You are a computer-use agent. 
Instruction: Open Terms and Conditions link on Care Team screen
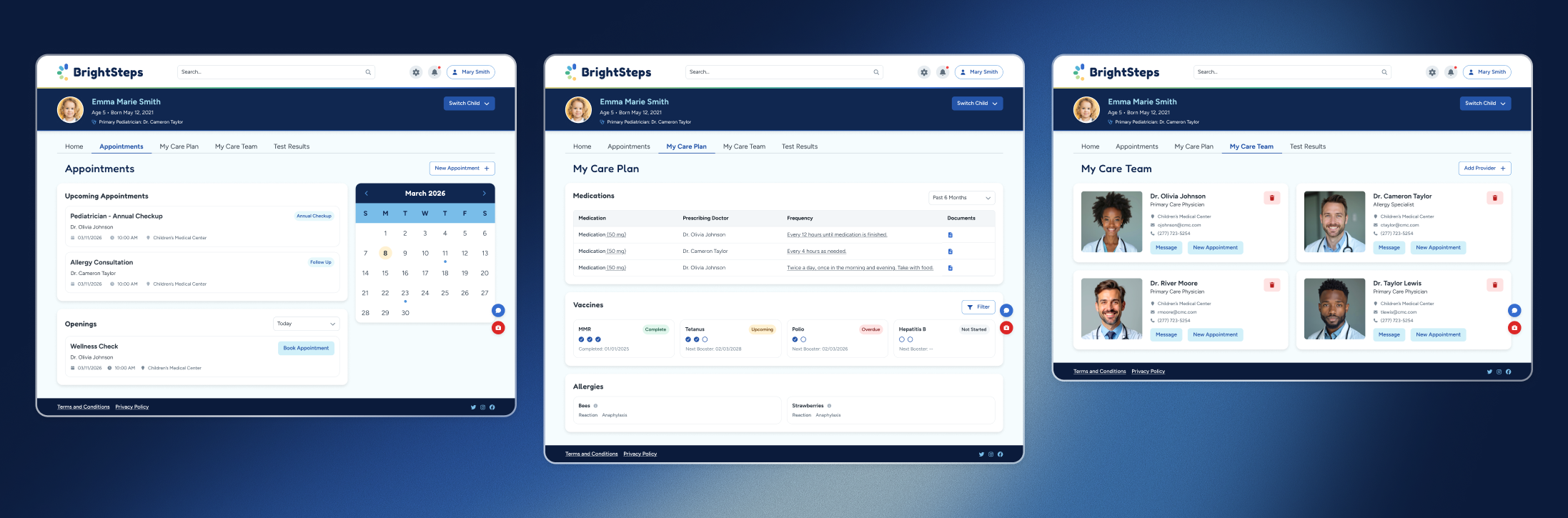[1099, 372]
